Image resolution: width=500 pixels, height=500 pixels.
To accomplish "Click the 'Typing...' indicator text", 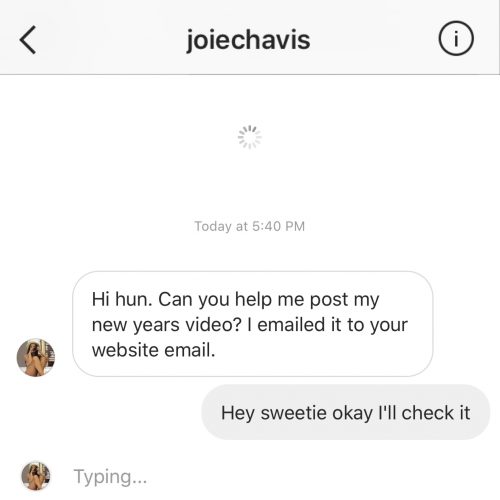I will point(110,476).
